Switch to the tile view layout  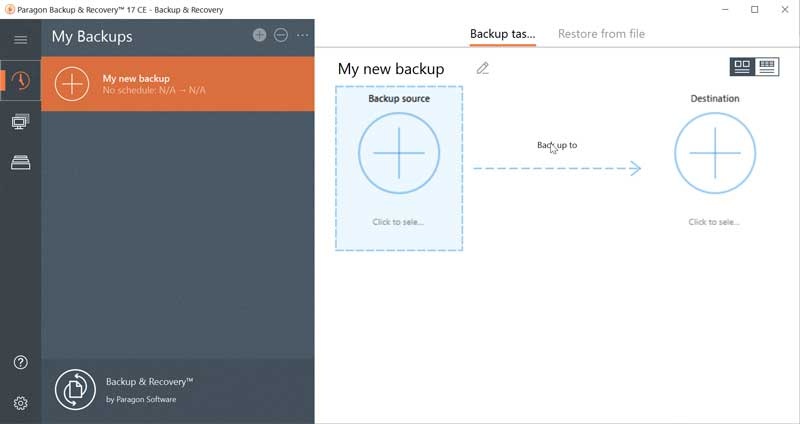click(x=742, y=67)
